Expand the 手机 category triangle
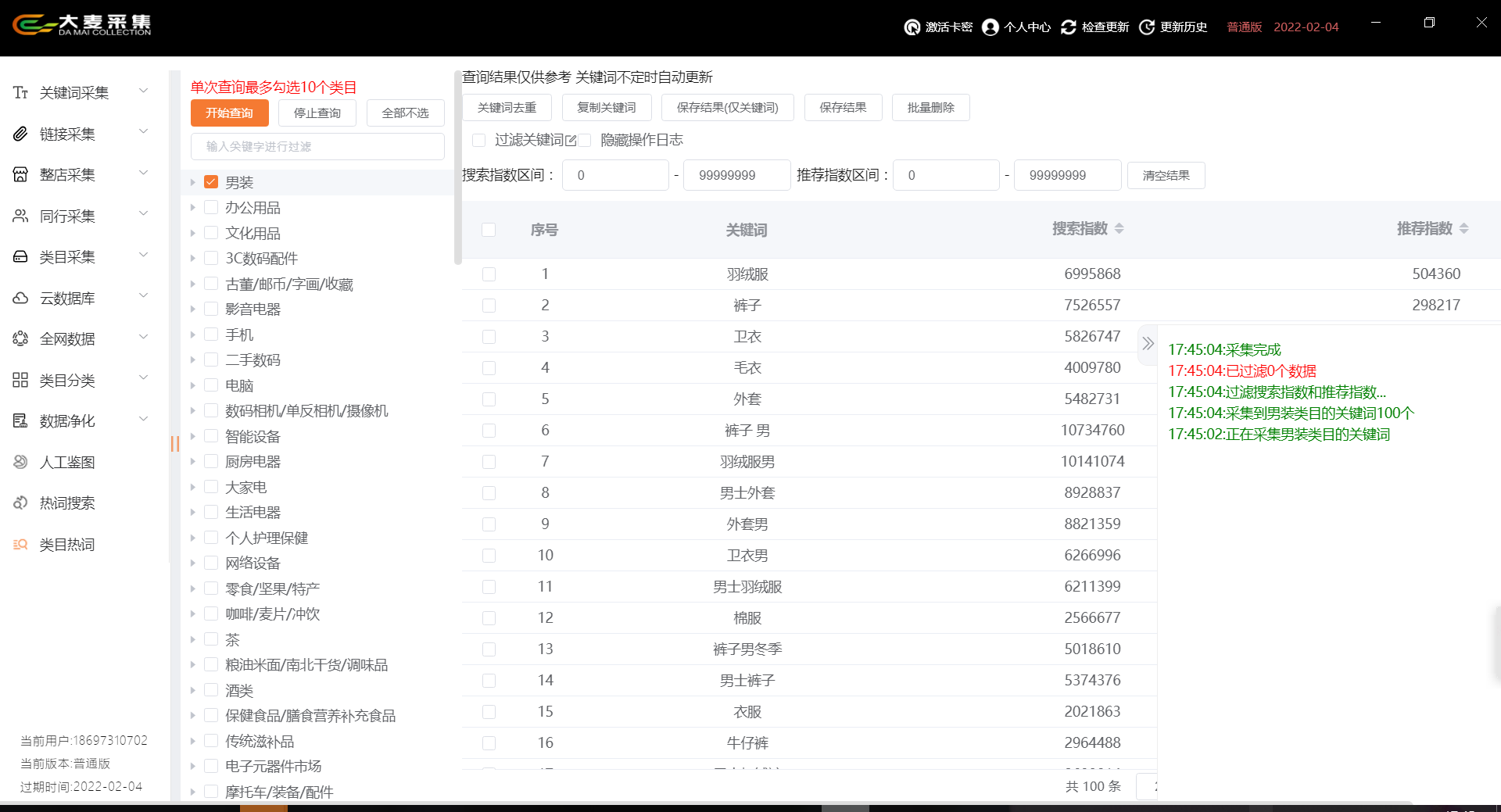 (x=193, y=334)
